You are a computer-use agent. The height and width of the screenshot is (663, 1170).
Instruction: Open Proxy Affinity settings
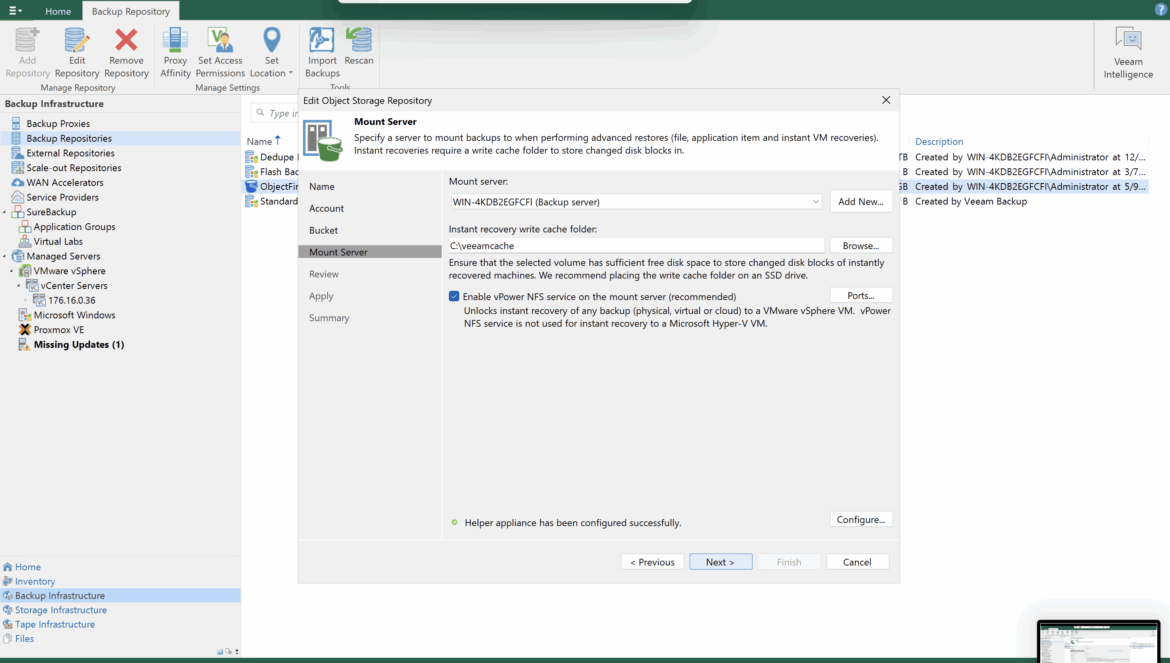175,51
